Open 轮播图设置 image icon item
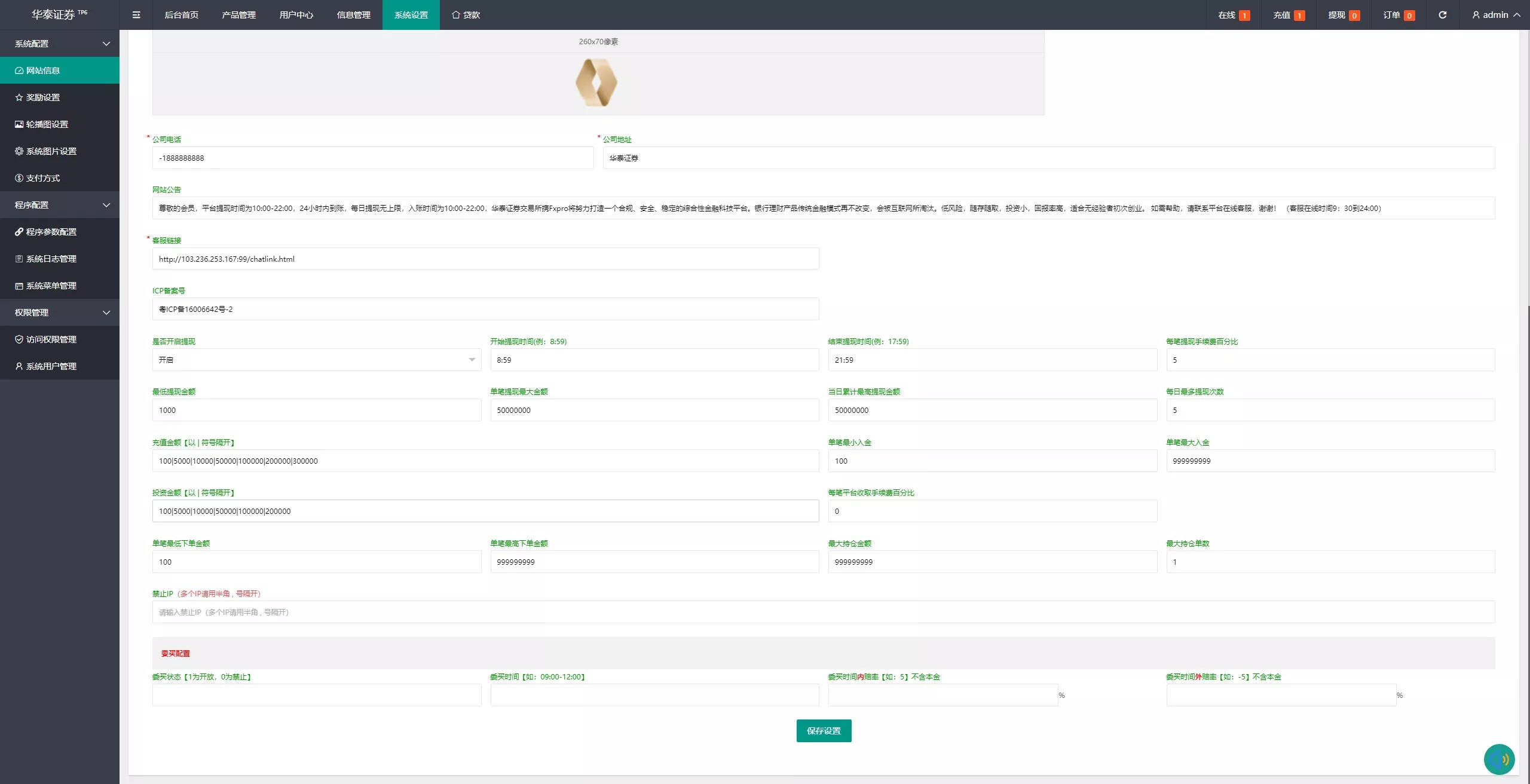This screenshot has height=784, width=1530. tap(60, 124)
